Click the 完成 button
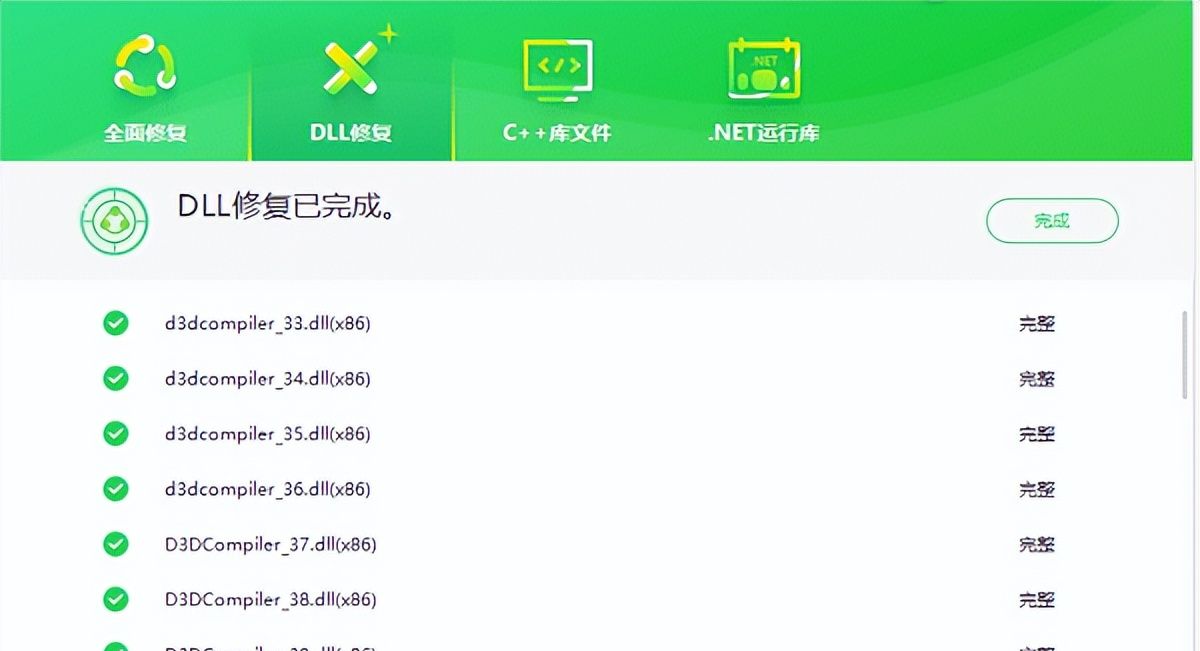1200x651 pixels. (1052, 220)
